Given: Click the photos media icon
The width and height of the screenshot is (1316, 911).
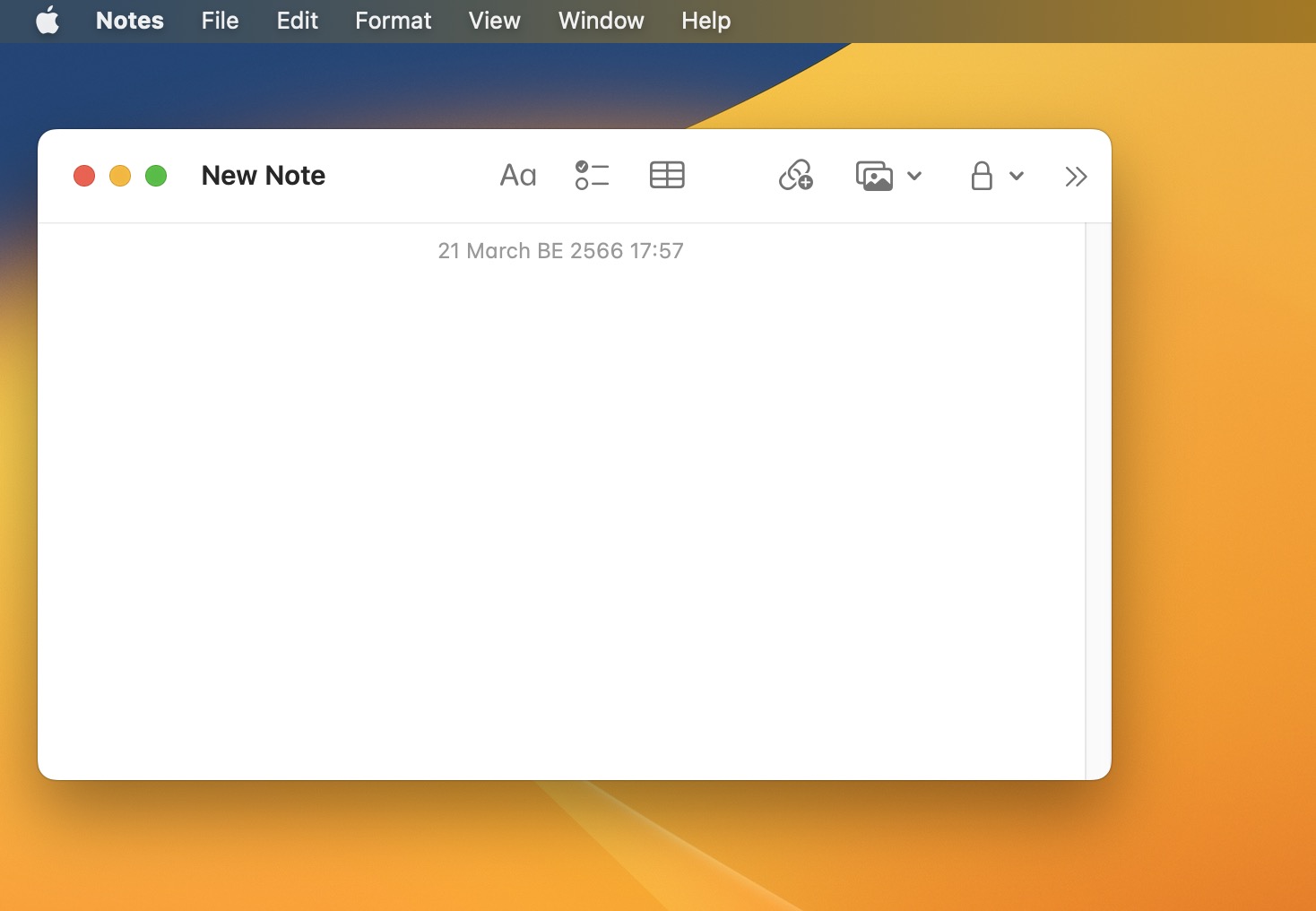Looking at the screenshot, I should point(874,176).
